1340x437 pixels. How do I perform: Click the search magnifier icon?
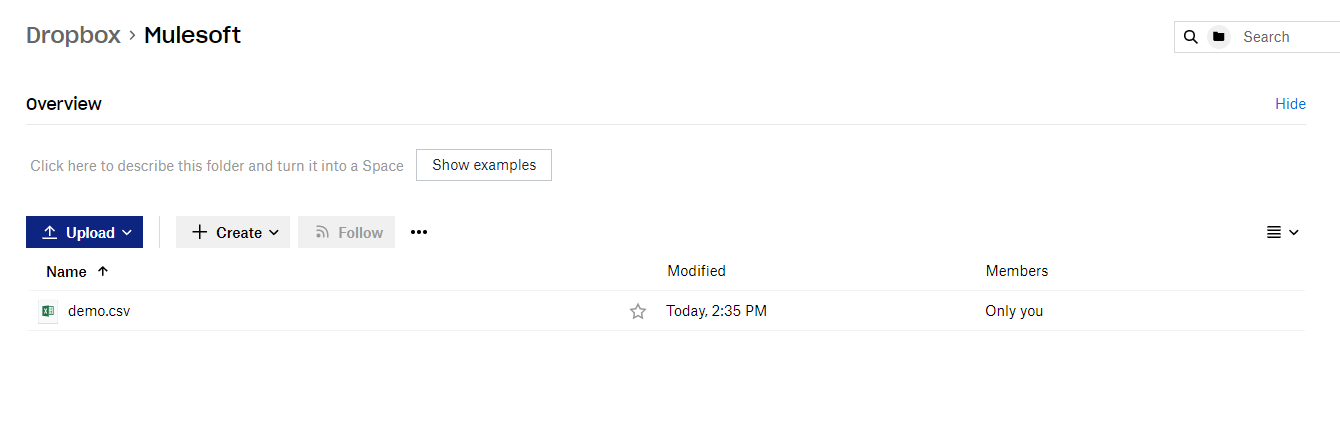click(1190, 37)
